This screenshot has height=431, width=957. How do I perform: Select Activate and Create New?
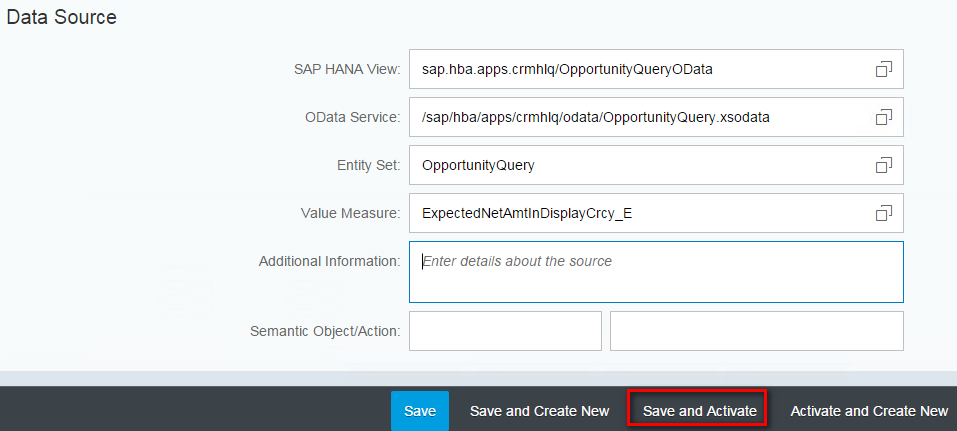869,411
